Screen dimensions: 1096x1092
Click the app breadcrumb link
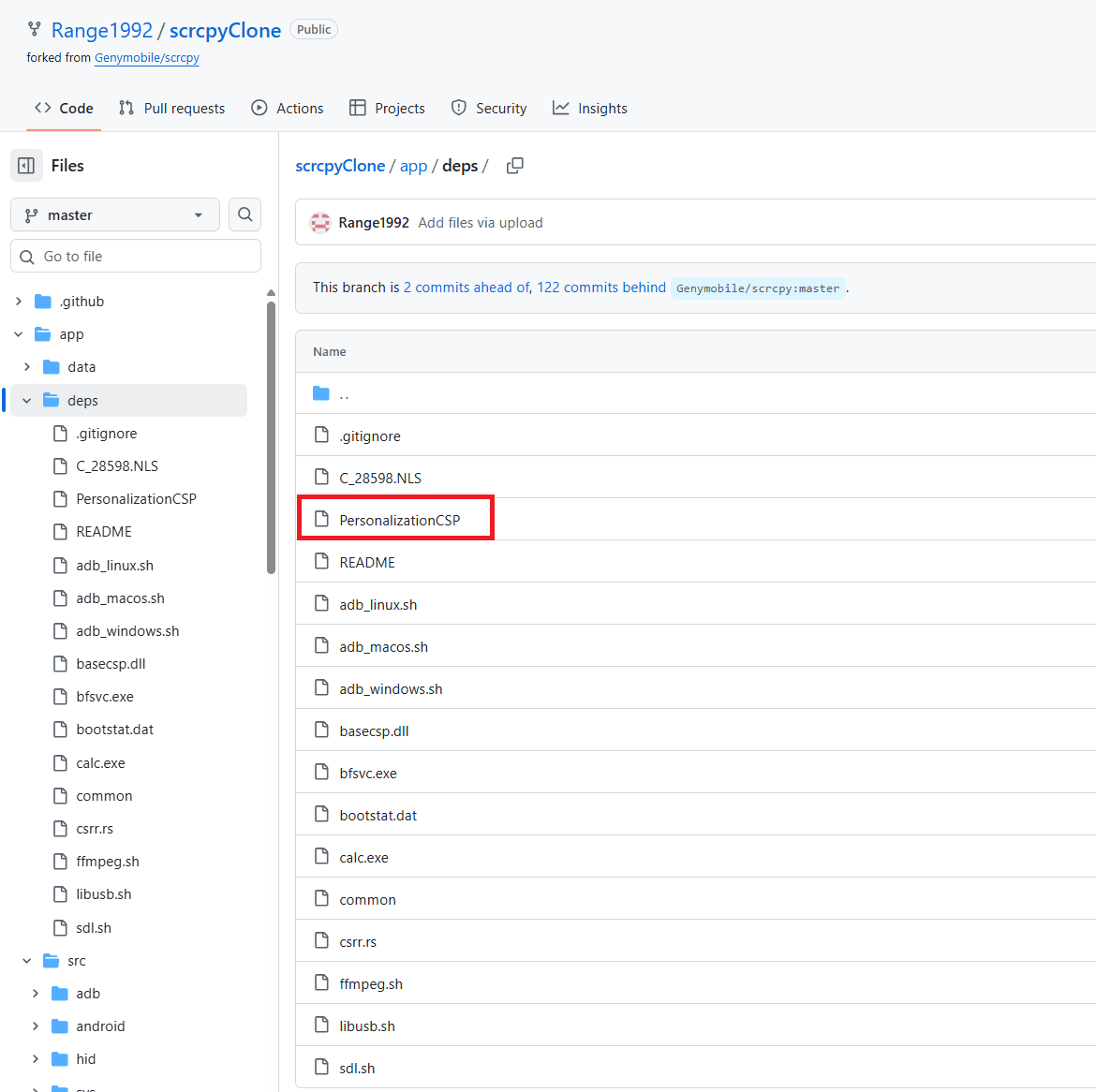413,166
